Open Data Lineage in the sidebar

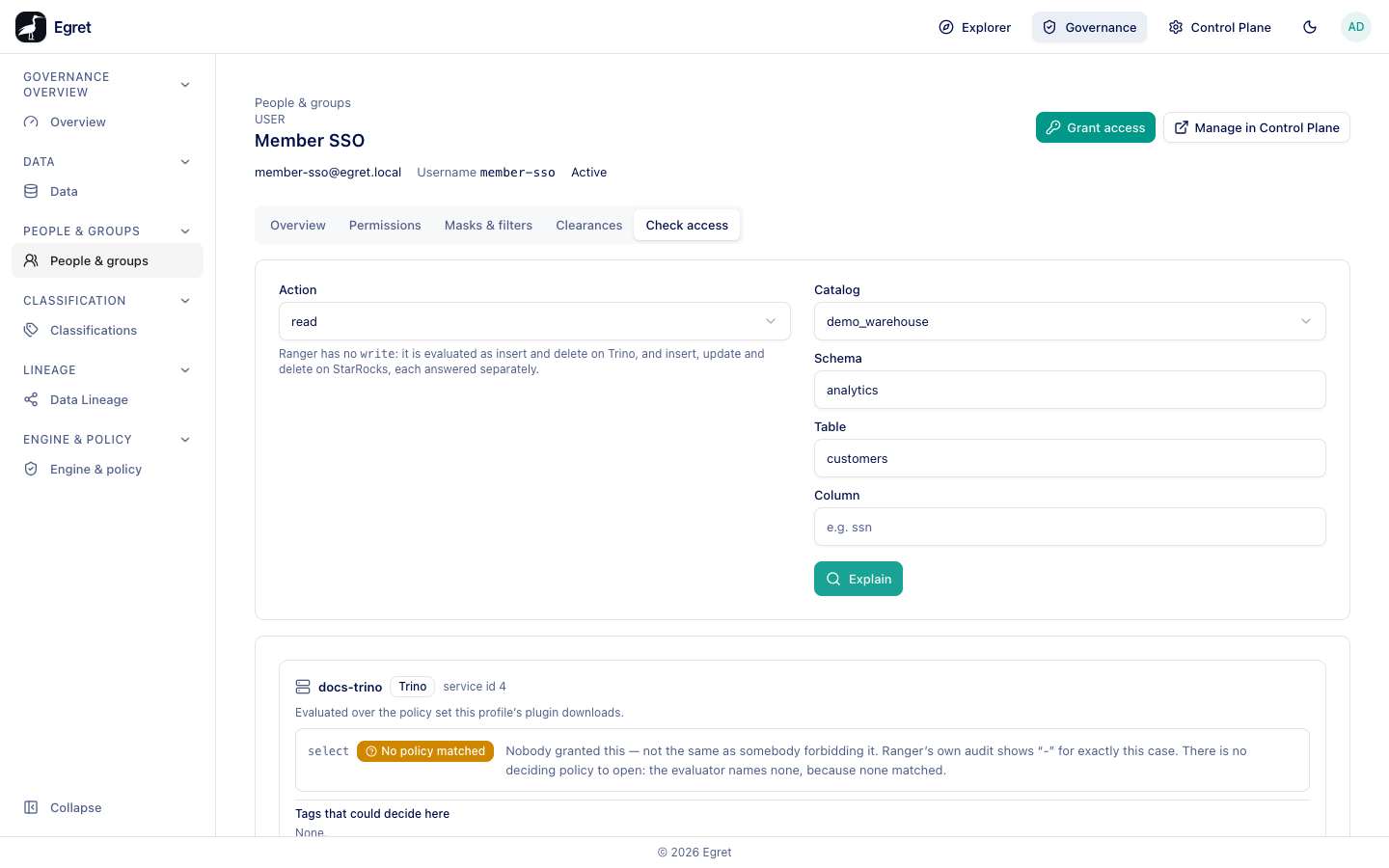(x=107, y=400)
